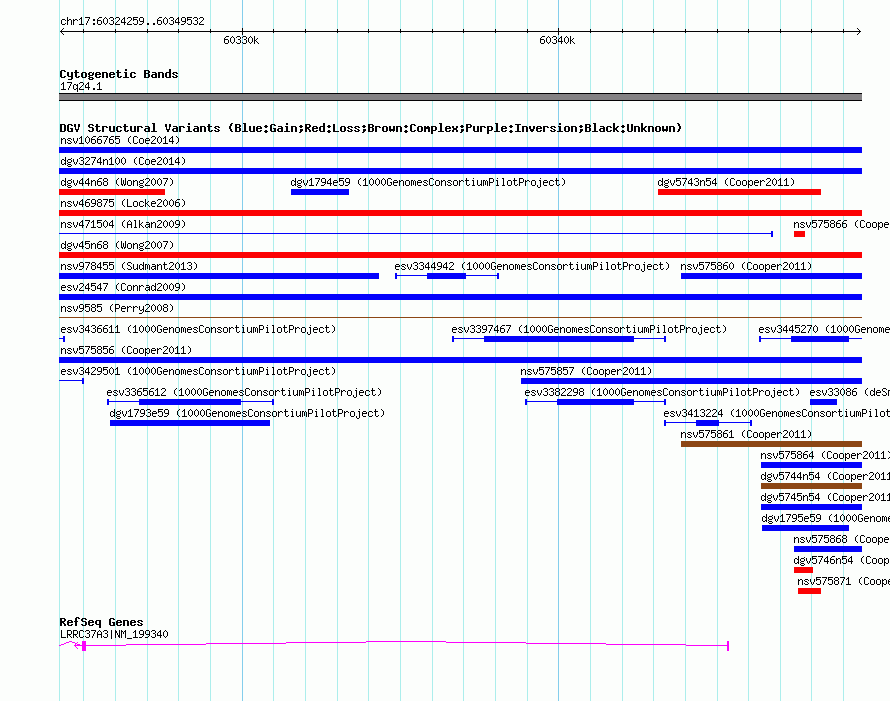Select the esv3436611 variant label
This screenshot has width=890, height=701.
(198, 329)
